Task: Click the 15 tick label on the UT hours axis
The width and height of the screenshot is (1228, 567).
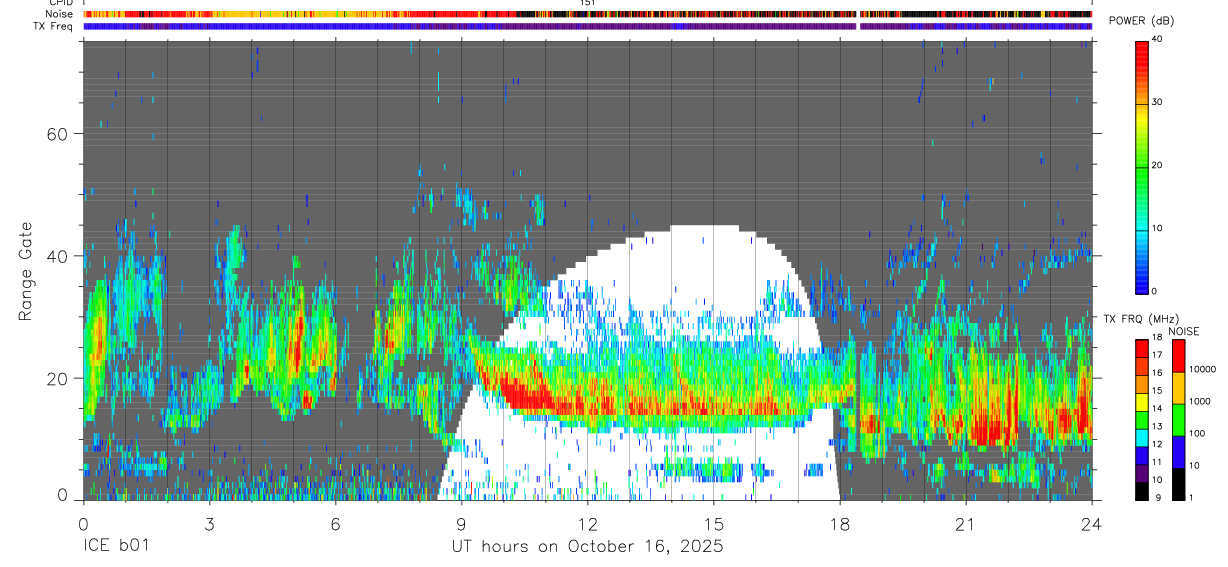Action: pyautogui.click(x=713, y=522)
